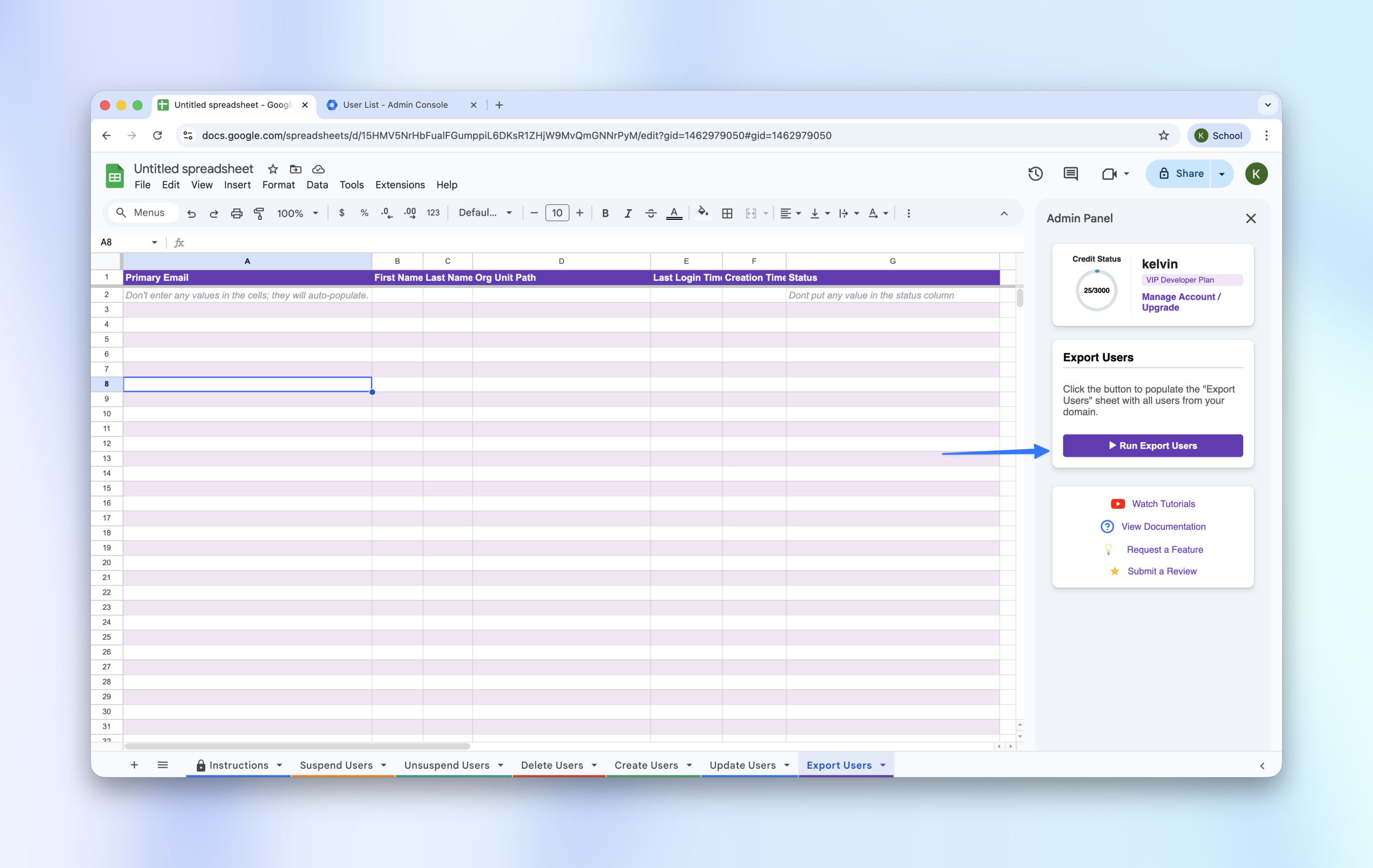Image resolution: width=1373 pixels, height=868 pixels.
Task: Switch to the Suspend Users sheet tab
Action: [x=336, y=765]
